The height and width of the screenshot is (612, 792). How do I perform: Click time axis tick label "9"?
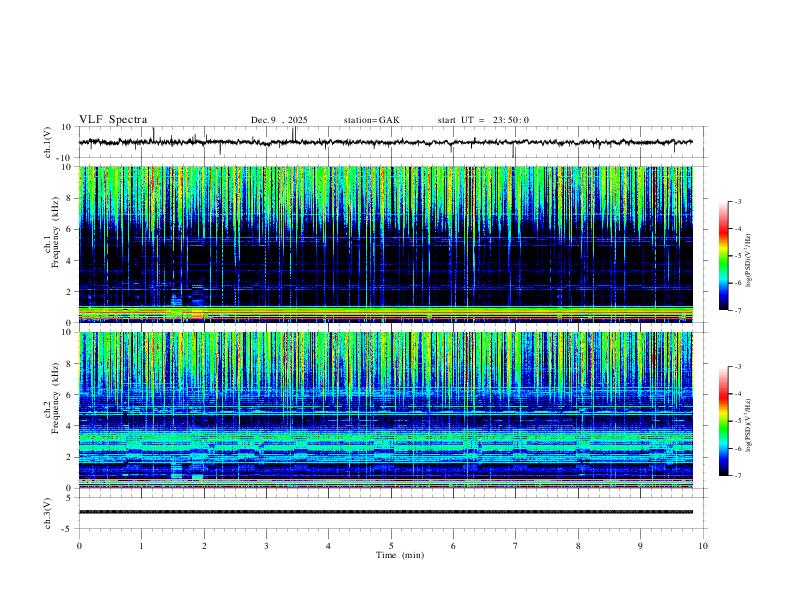click(x=640, y=546)
